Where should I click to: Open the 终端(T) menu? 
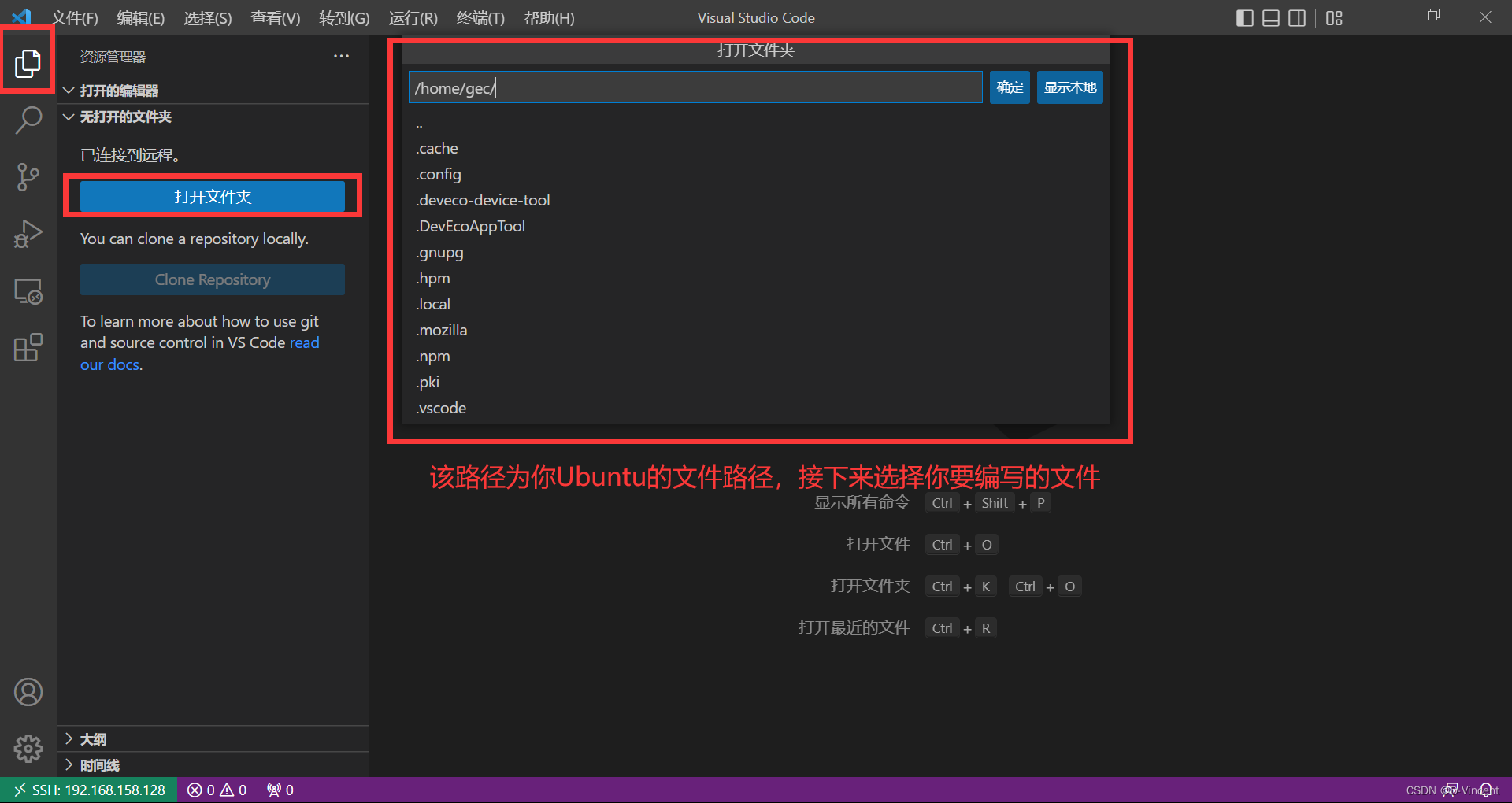tap(480, 18)
